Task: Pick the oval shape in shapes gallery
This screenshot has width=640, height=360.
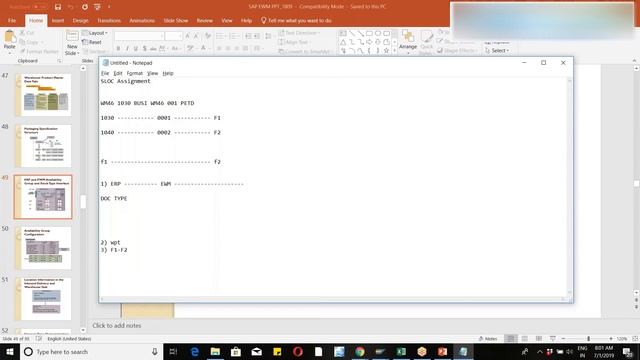Action: [378, 33]
